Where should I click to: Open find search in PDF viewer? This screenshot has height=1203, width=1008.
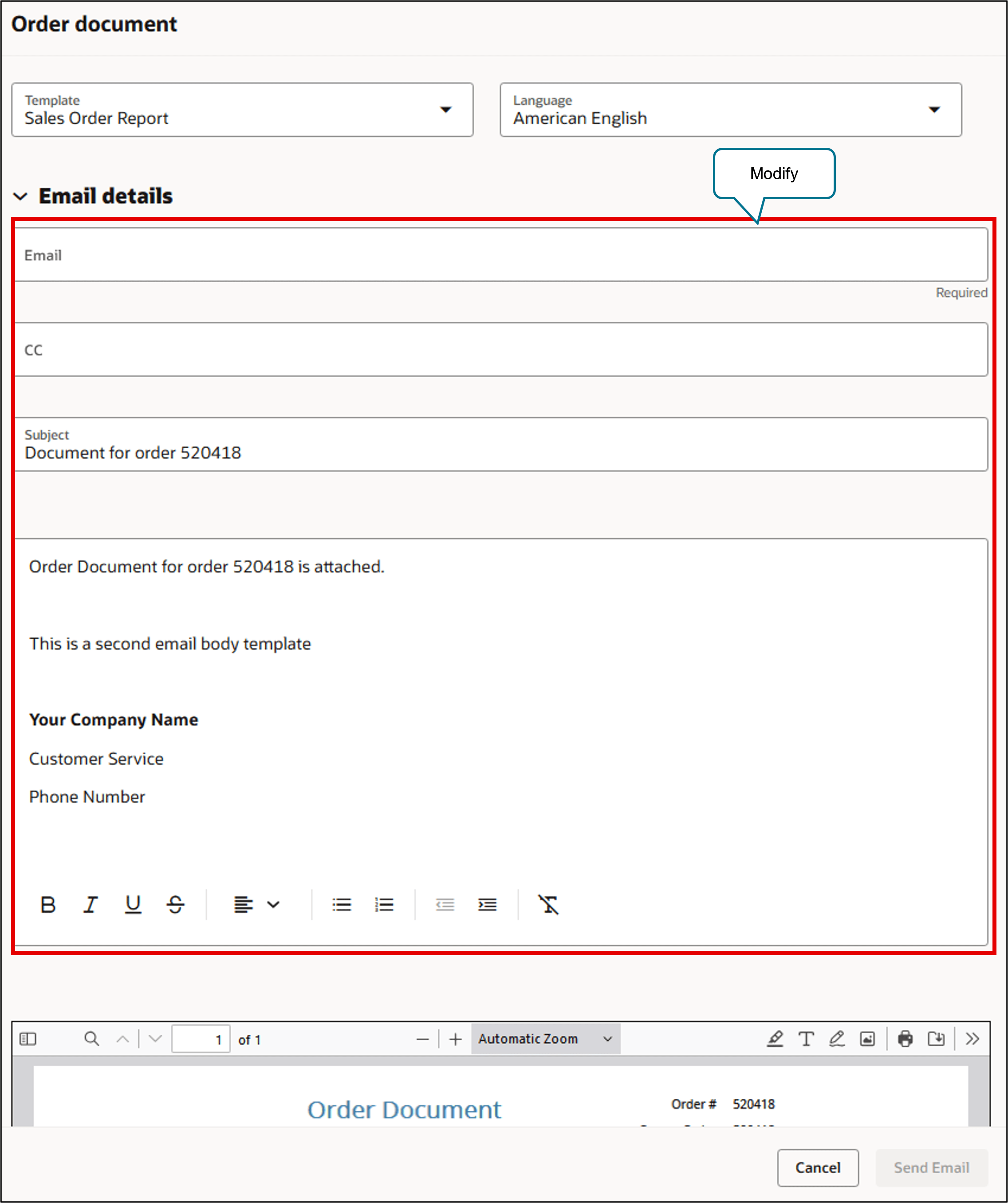pyautogui.click(x=92, y=1038)
